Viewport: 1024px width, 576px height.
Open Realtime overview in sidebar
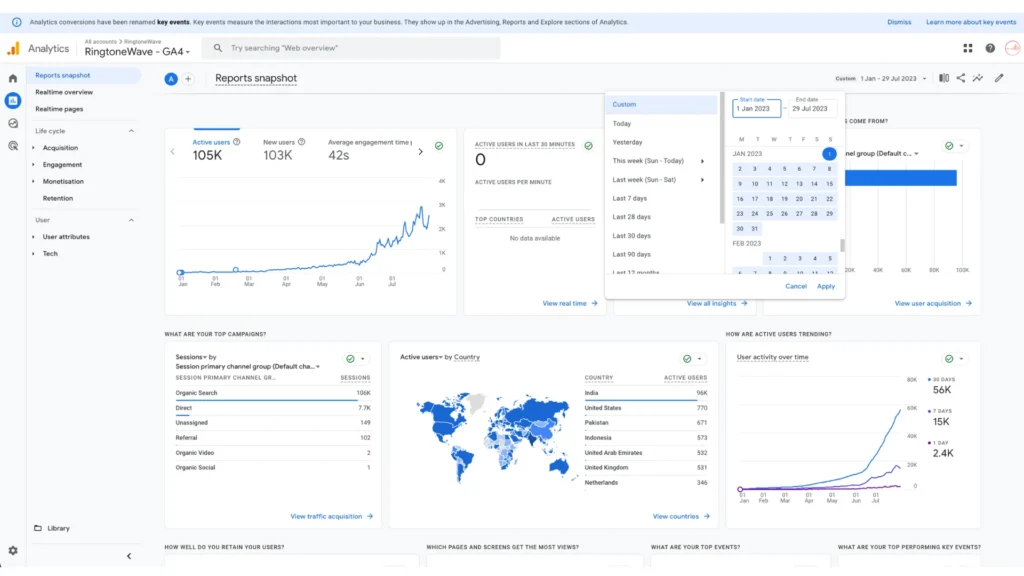tap(64, 92)
